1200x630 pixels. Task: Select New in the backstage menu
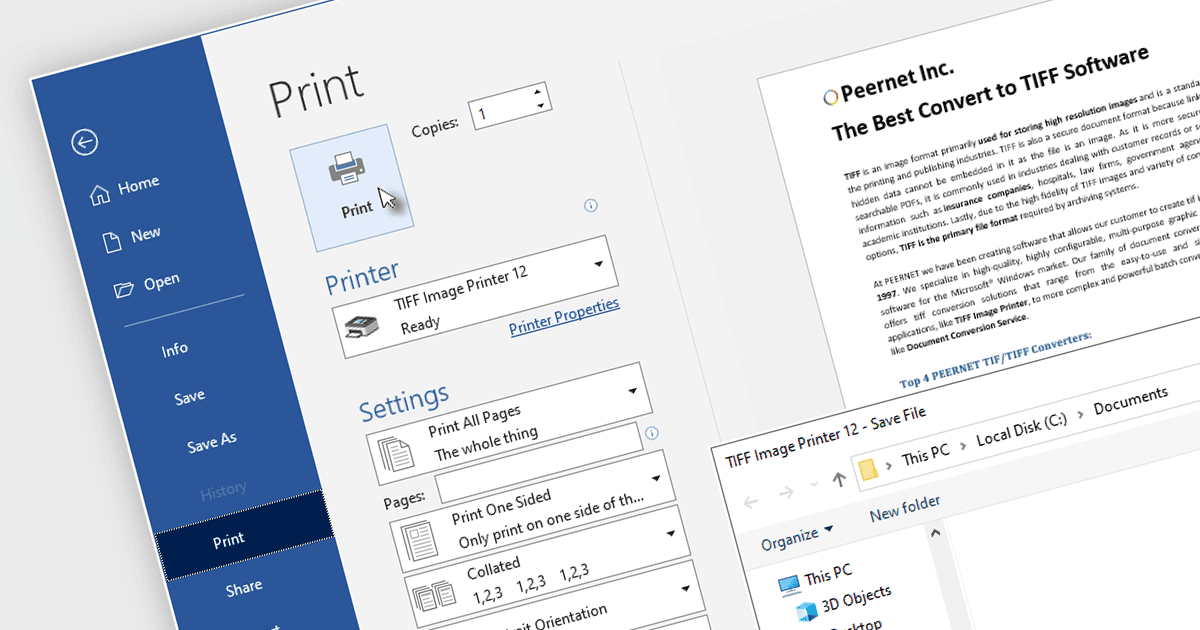(x=146, y=234)
